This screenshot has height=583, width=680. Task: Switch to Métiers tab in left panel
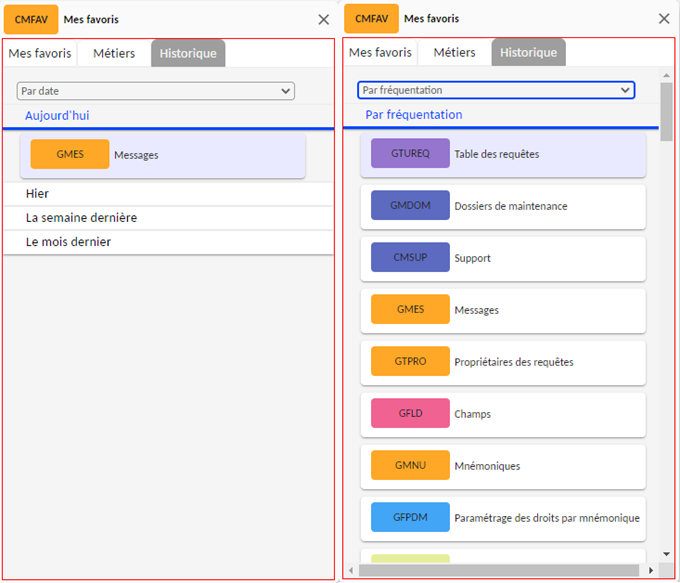113,53
